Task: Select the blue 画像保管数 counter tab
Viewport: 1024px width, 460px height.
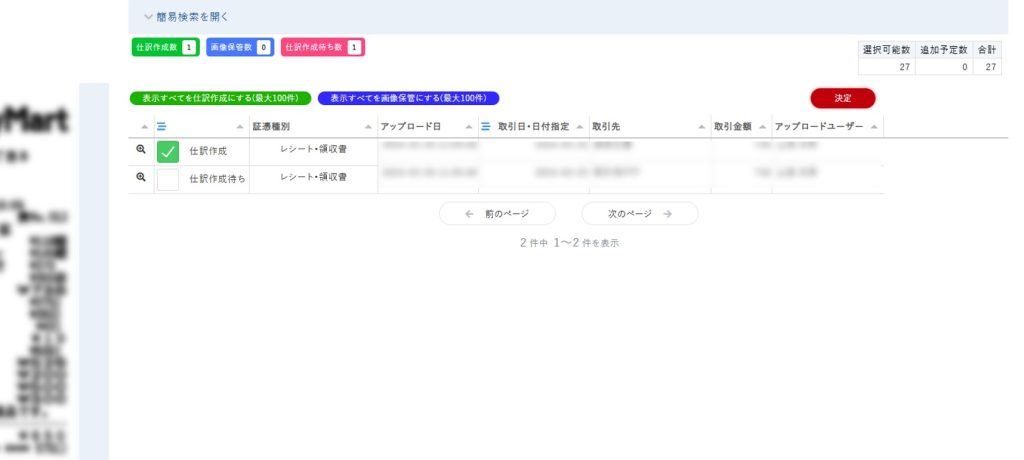Action: pos(240,47)
